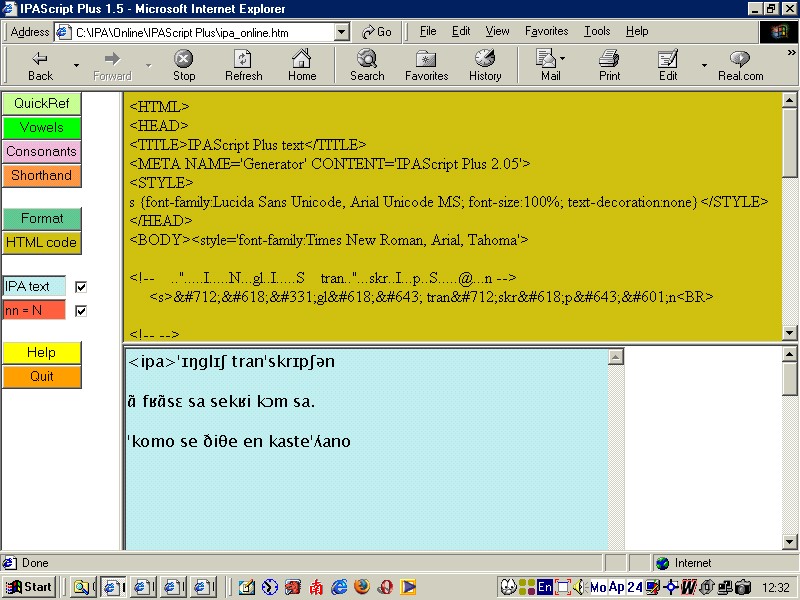Screen dimensions: 800x600
Task: Toggle the IPA text checkbox
Action: tap(81, 287)
